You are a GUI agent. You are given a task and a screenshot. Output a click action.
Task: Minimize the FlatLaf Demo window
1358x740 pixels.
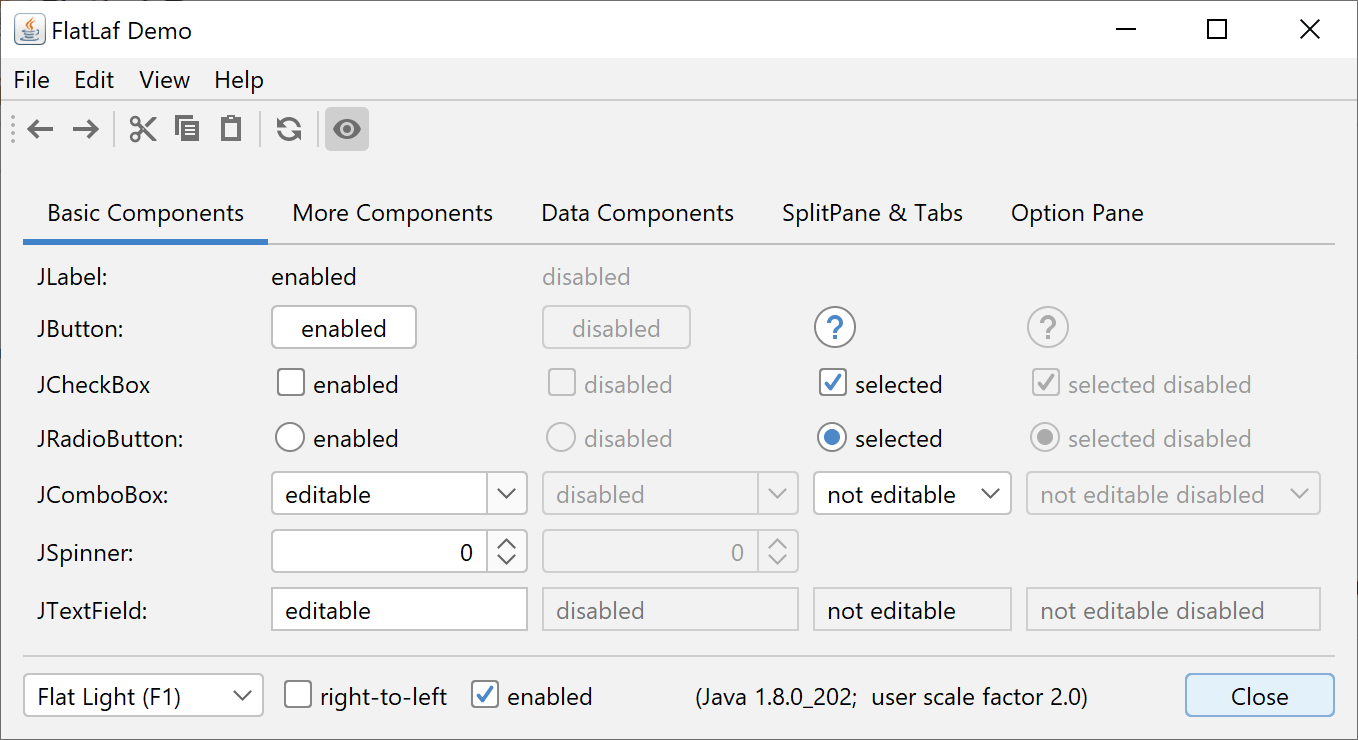pyautogui.click(x=1125, y=30)
